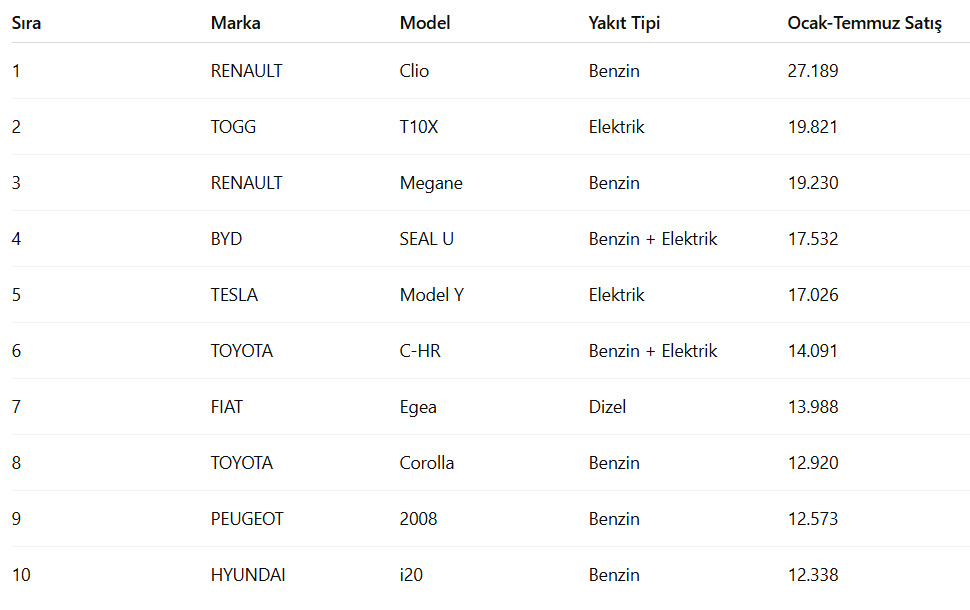
Task: Click the PEUGEOT brand cell
Action: coord(247,519)
